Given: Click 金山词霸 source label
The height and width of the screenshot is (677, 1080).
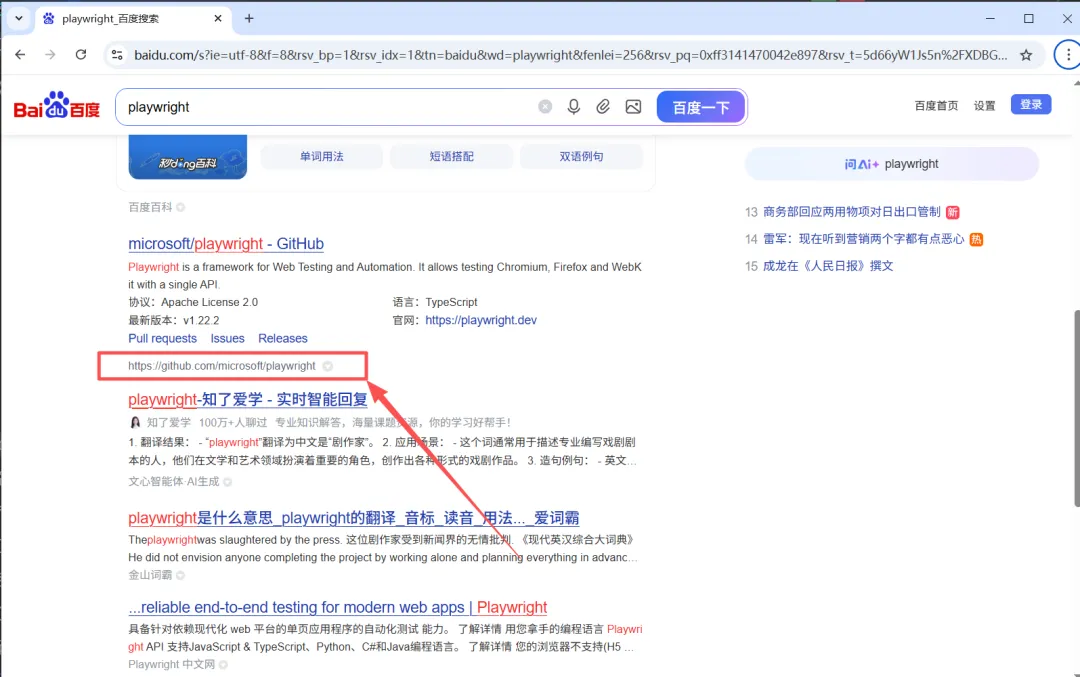Looking at the screenshot, I should 149,575.
